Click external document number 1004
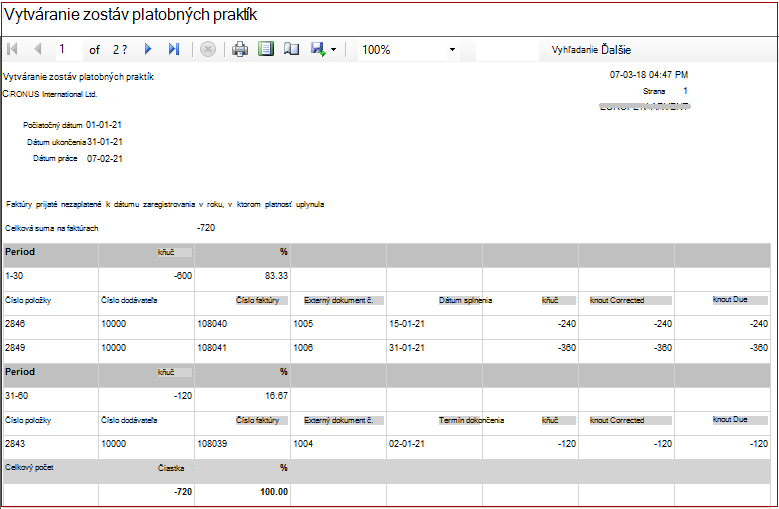The height and width of the screenshot is (509, 779). pyautogui.click(x=303, y=443)
